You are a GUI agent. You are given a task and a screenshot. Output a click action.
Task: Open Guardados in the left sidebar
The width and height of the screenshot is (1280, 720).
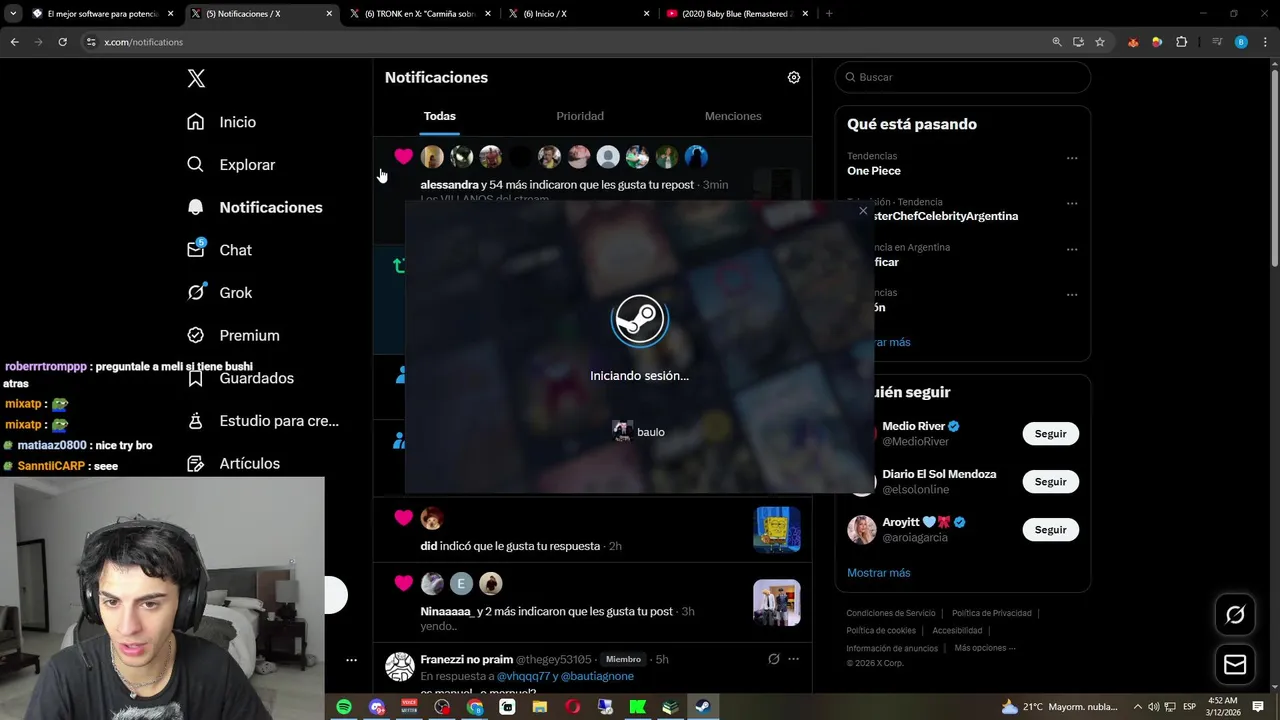tap(240, 378)
